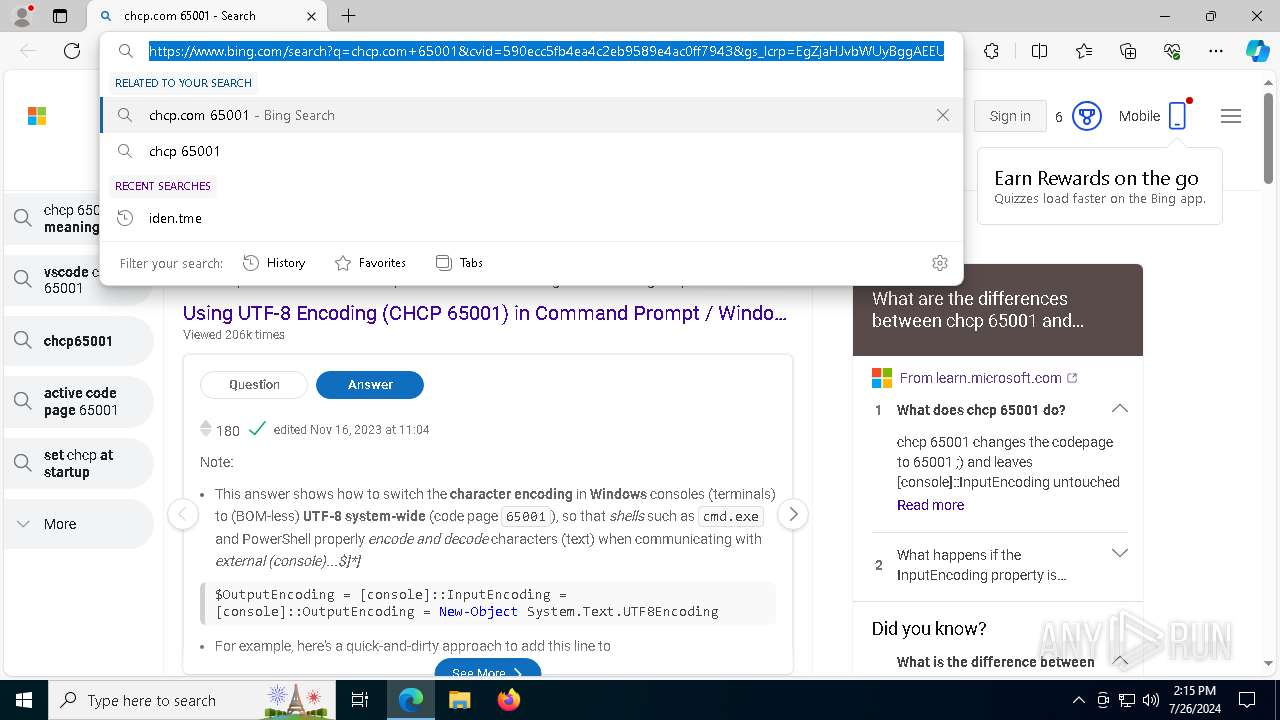Click the network icon in system tray
This screenshot has height=720, width=1280.
tap(1127, 700)
